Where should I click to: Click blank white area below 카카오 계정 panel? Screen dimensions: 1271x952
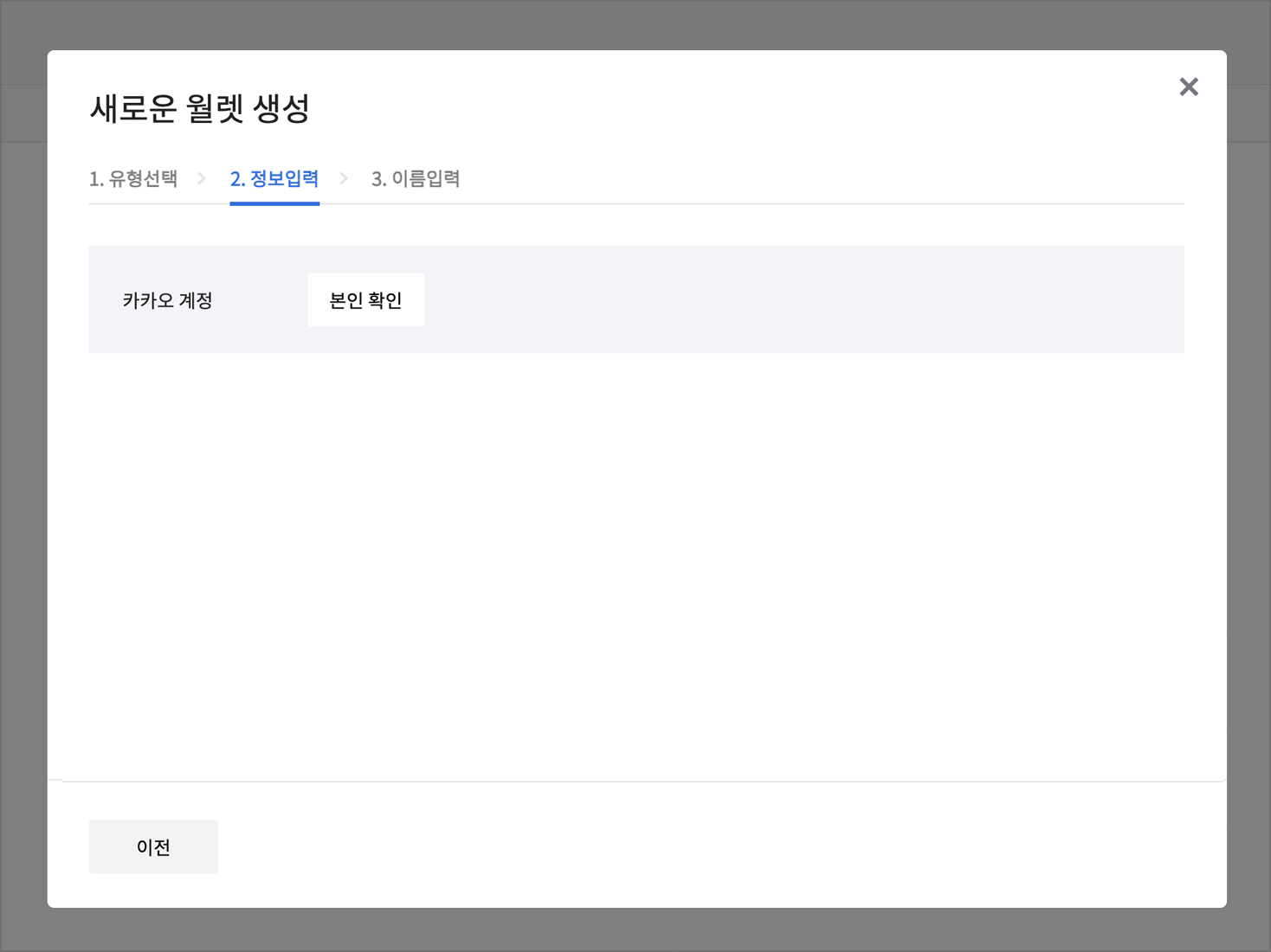point(635,563)
